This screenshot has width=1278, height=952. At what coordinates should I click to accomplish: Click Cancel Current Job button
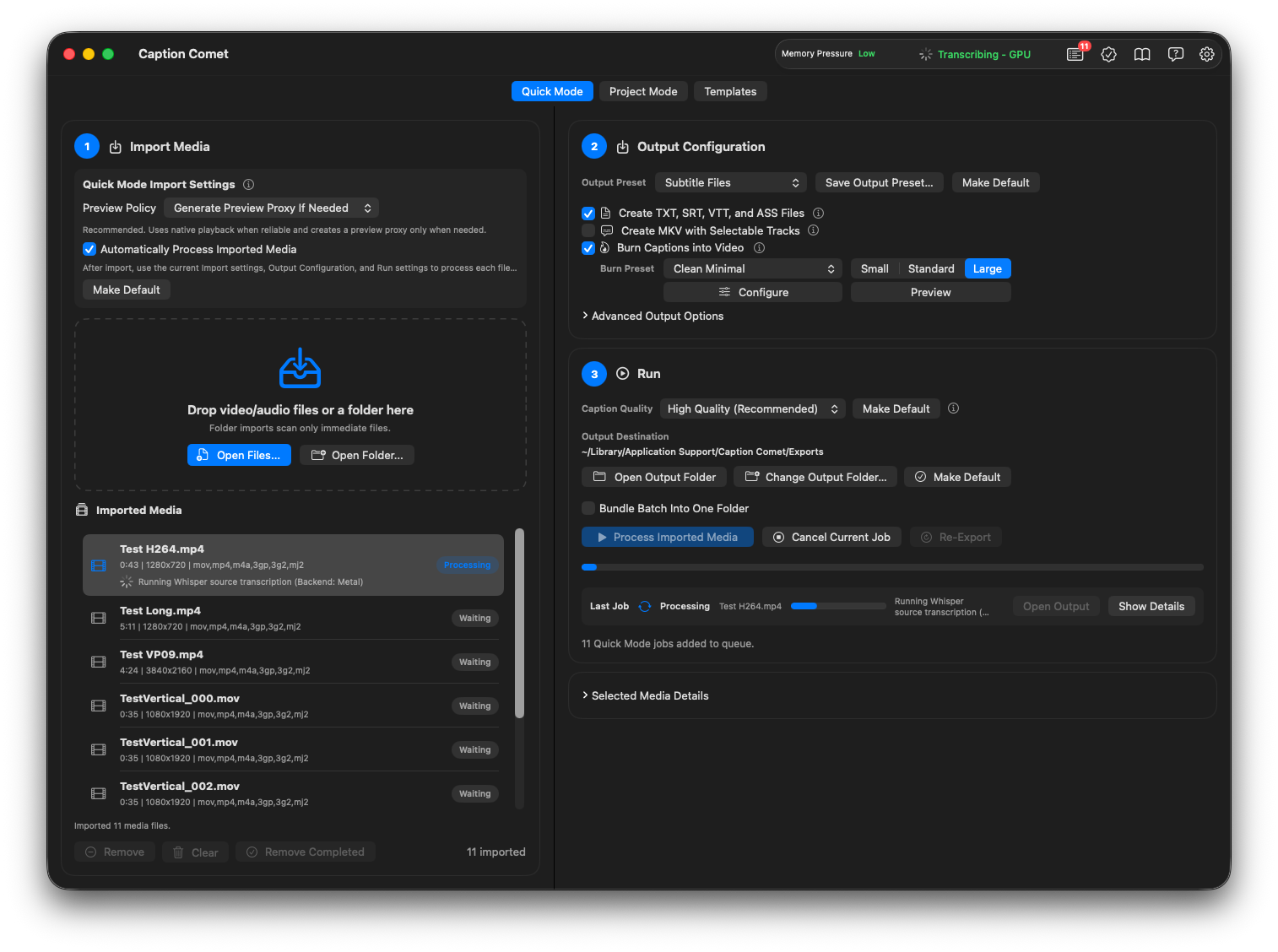(831, 537)
